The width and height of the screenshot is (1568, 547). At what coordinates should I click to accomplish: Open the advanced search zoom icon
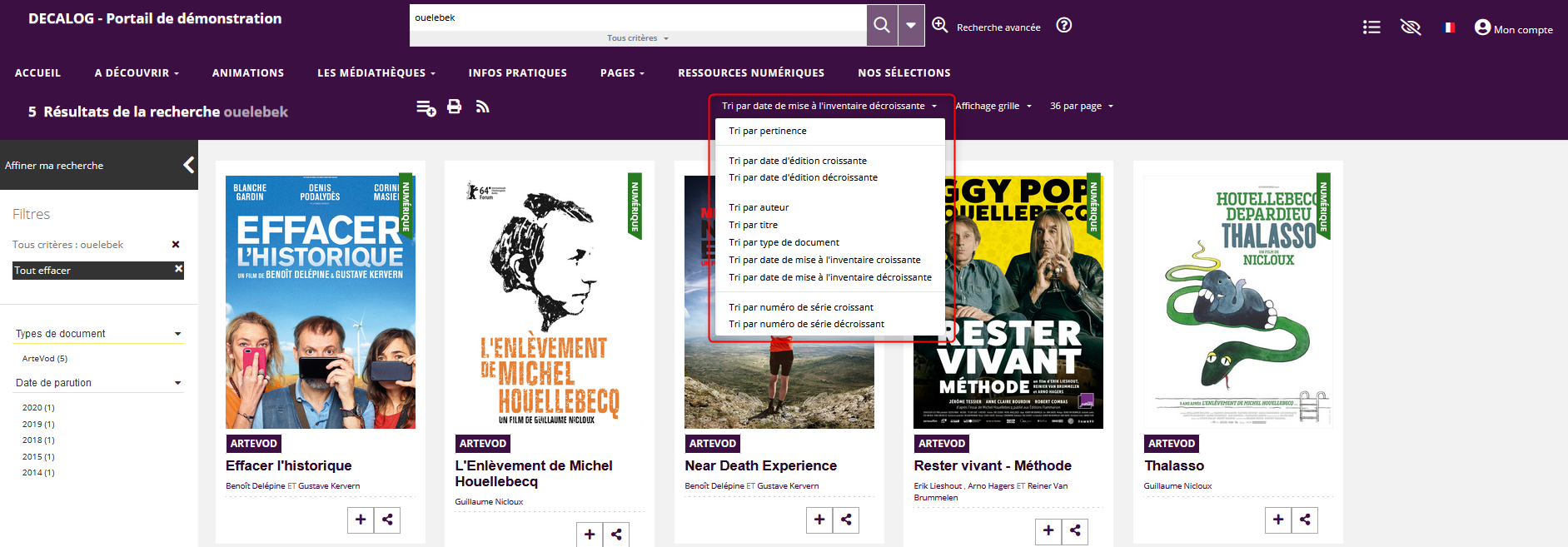click(x=940, y=25)
